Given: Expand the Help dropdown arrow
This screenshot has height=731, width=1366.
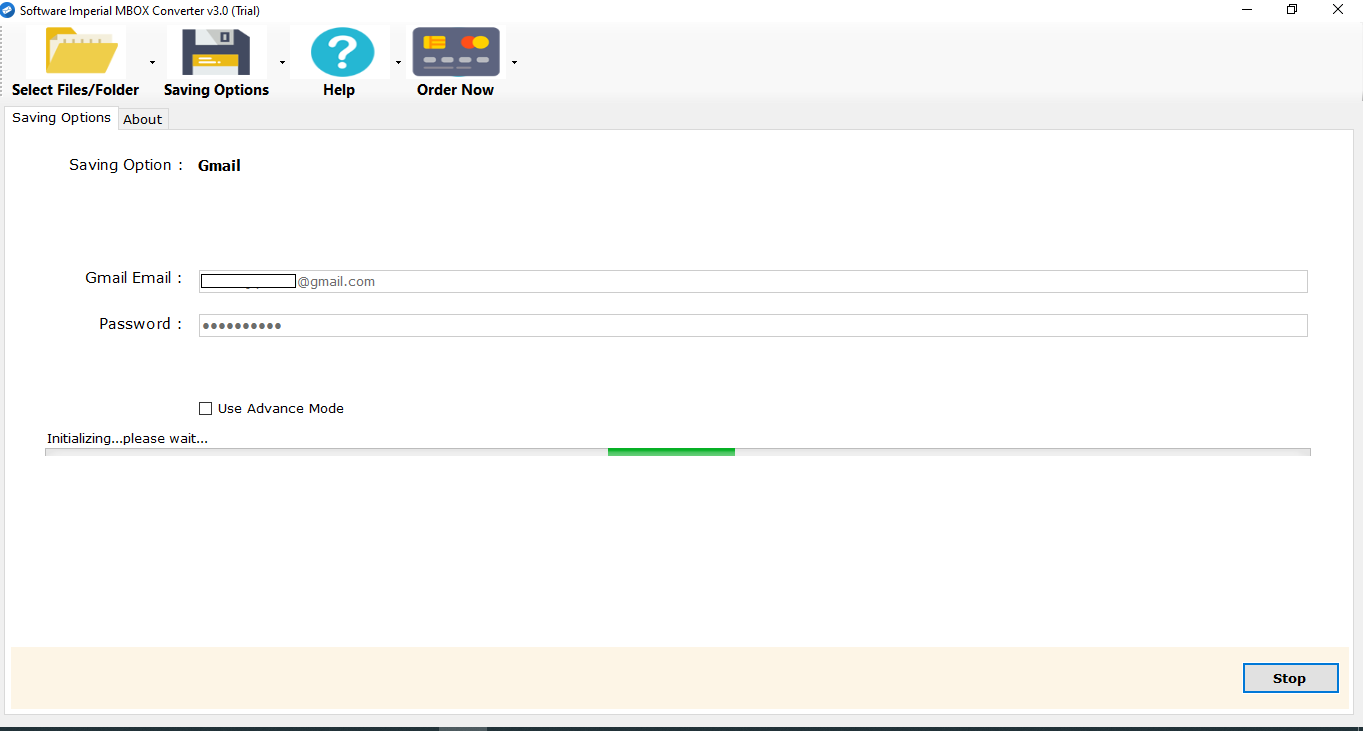Looking at the screenshot, I should (x=398, y=62).
